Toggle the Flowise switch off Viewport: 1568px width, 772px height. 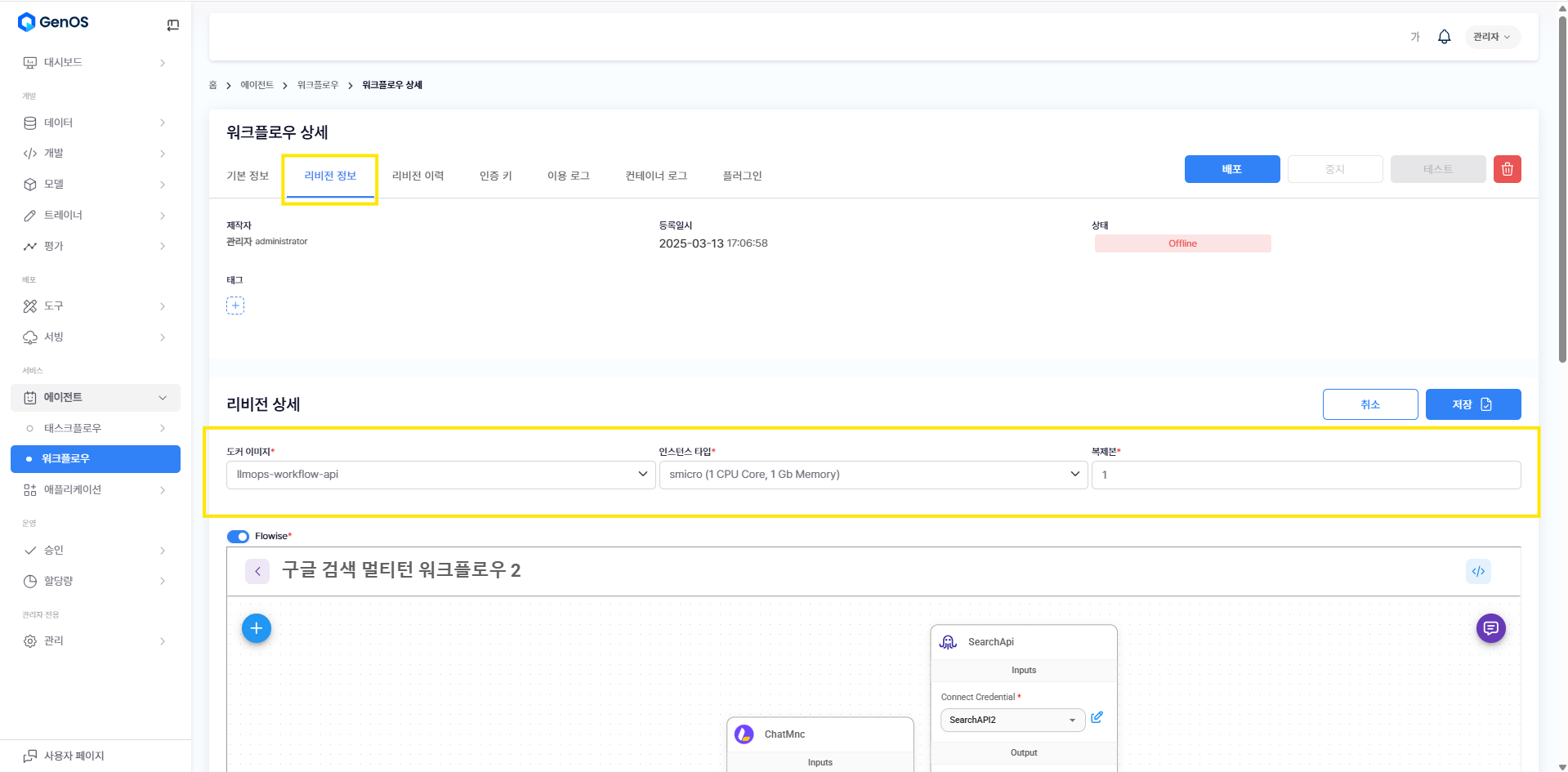[238, 537]
